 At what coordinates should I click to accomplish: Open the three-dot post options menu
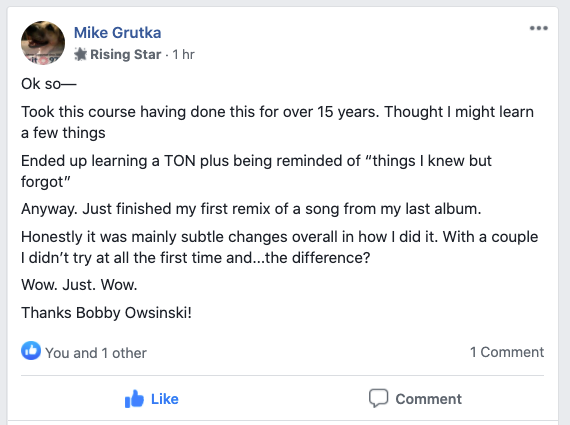[539, 28]
